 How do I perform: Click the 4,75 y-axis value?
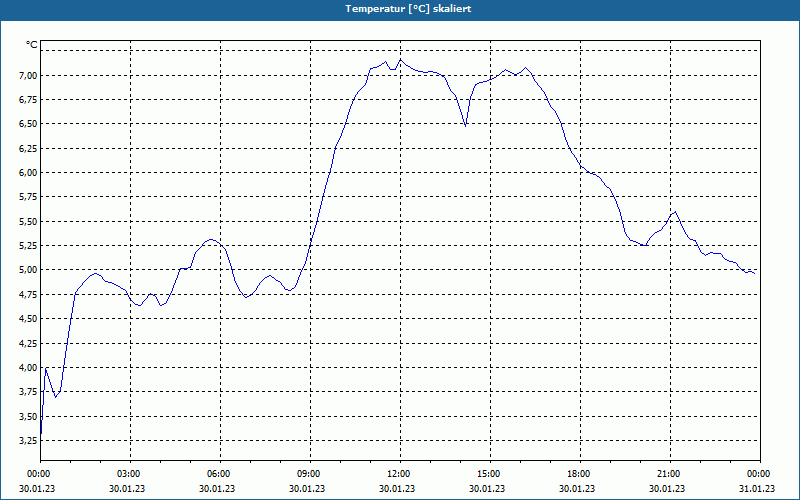point(28,294)
